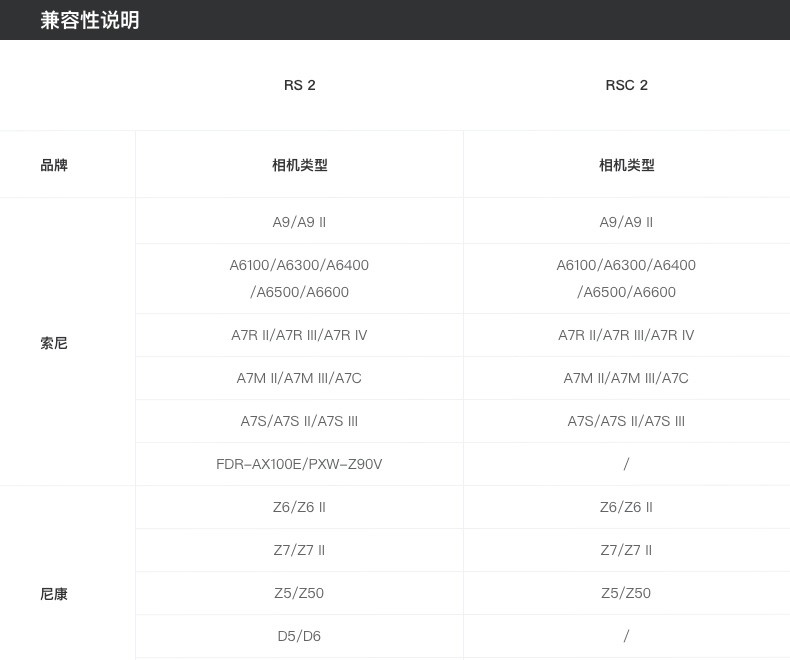790x660 pixels.
Task: Select A9/A9 II in RS 2 column
Action: click(299, 222)
